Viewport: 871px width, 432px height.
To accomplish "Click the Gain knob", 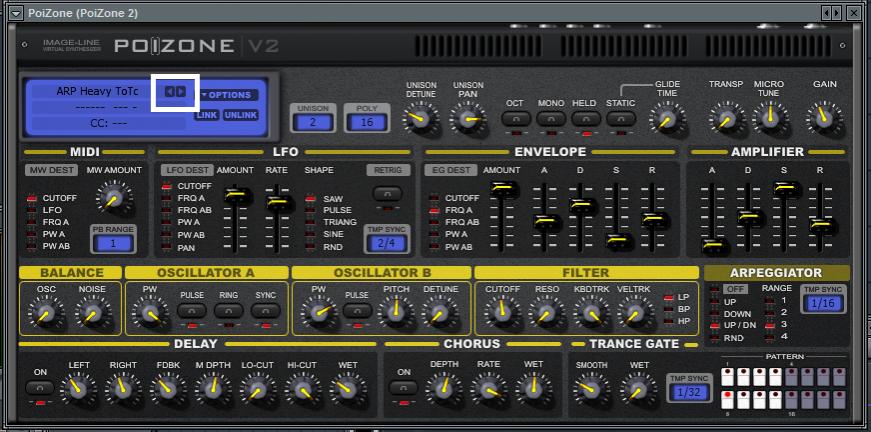I will coord(824,119).
